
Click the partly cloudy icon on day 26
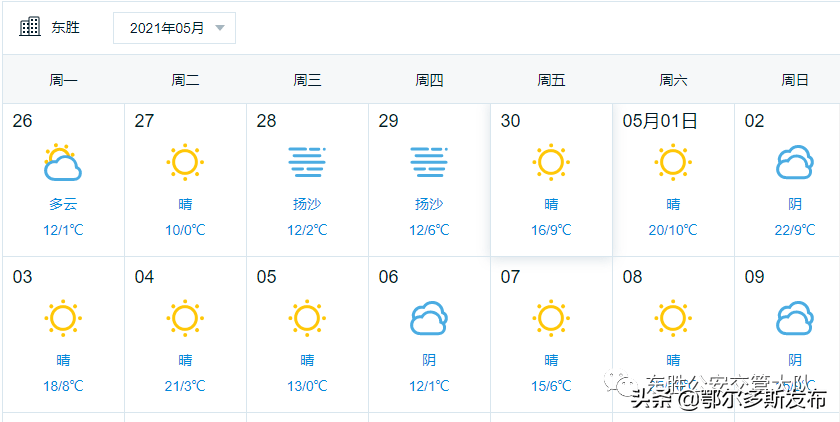click(62, 162)
